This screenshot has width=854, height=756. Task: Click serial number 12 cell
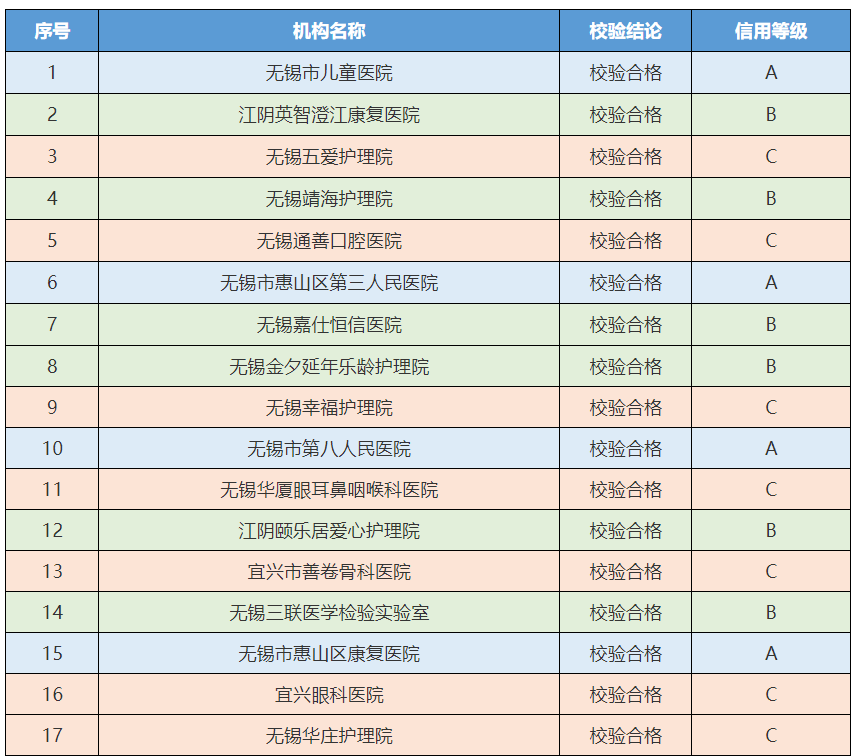(x=52, y=530)
